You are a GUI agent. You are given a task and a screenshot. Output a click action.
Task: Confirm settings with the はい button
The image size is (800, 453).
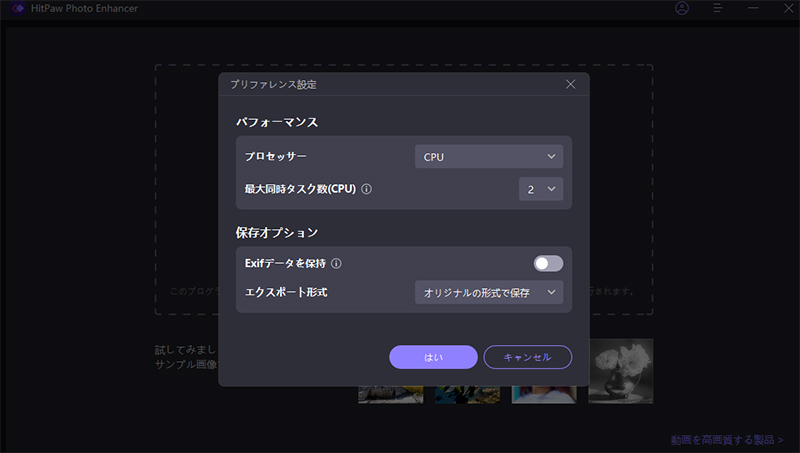point(433,357)
